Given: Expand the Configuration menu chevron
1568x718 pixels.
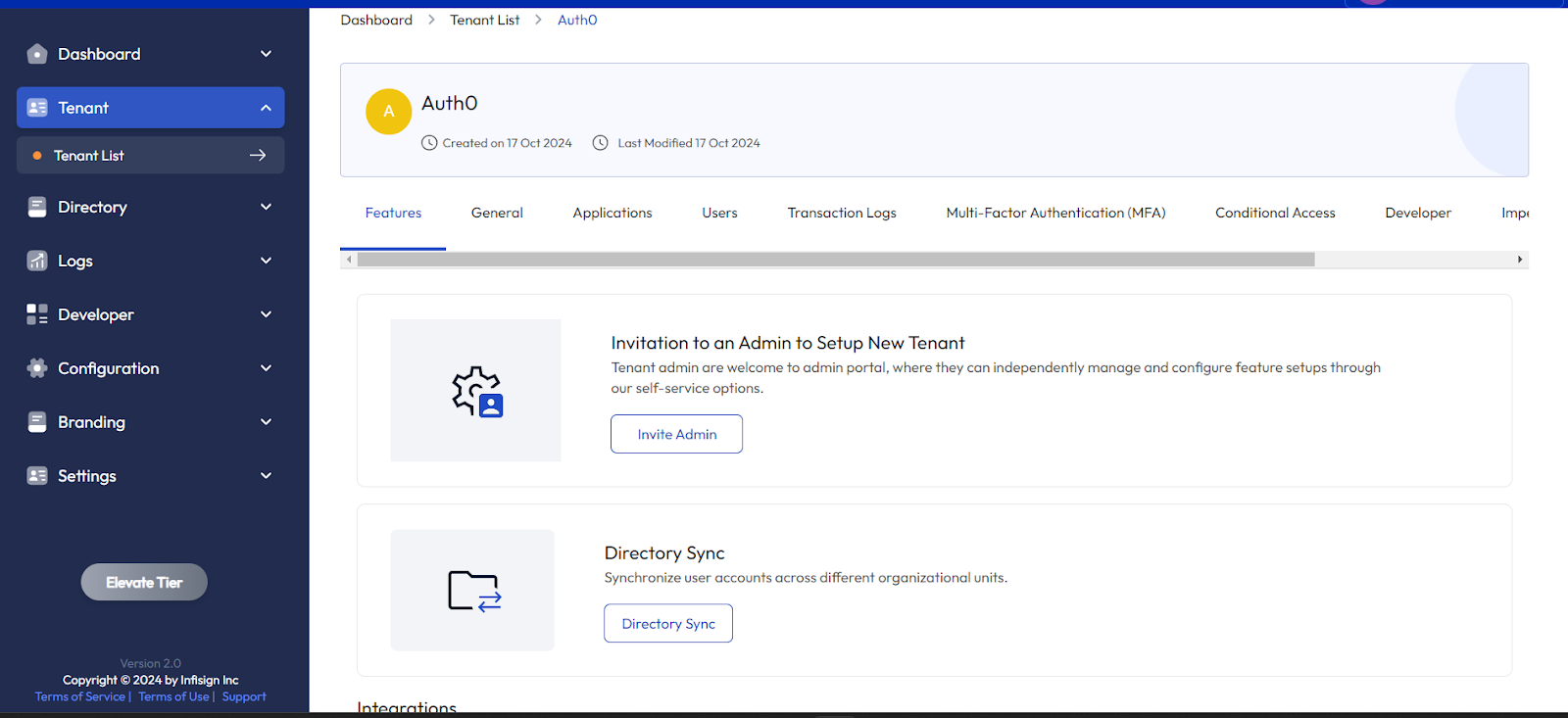Looking at the screenshot, I should tap(266, 368).
